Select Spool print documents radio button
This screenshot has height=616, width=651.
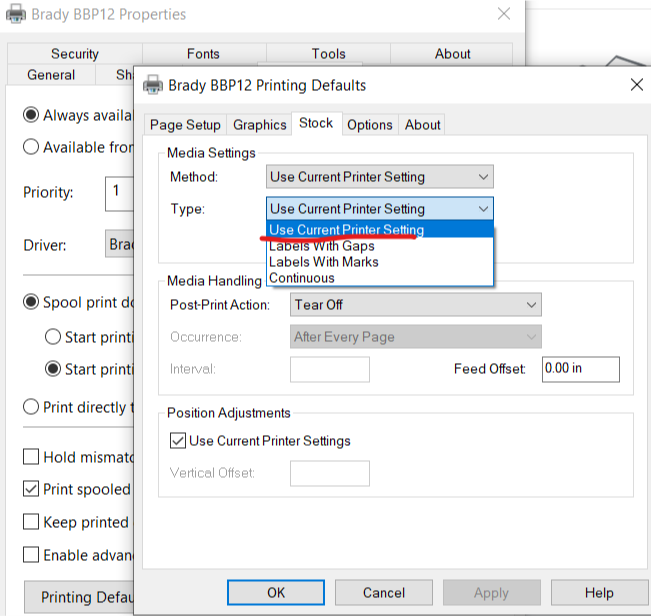pyautogui.click(x=31, y=303)
